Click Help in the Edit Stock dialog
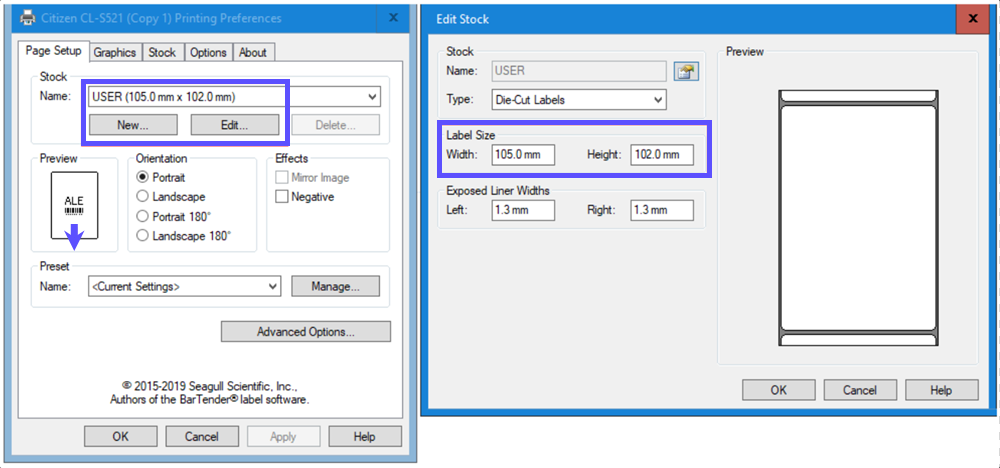 [x=941, y=390]
